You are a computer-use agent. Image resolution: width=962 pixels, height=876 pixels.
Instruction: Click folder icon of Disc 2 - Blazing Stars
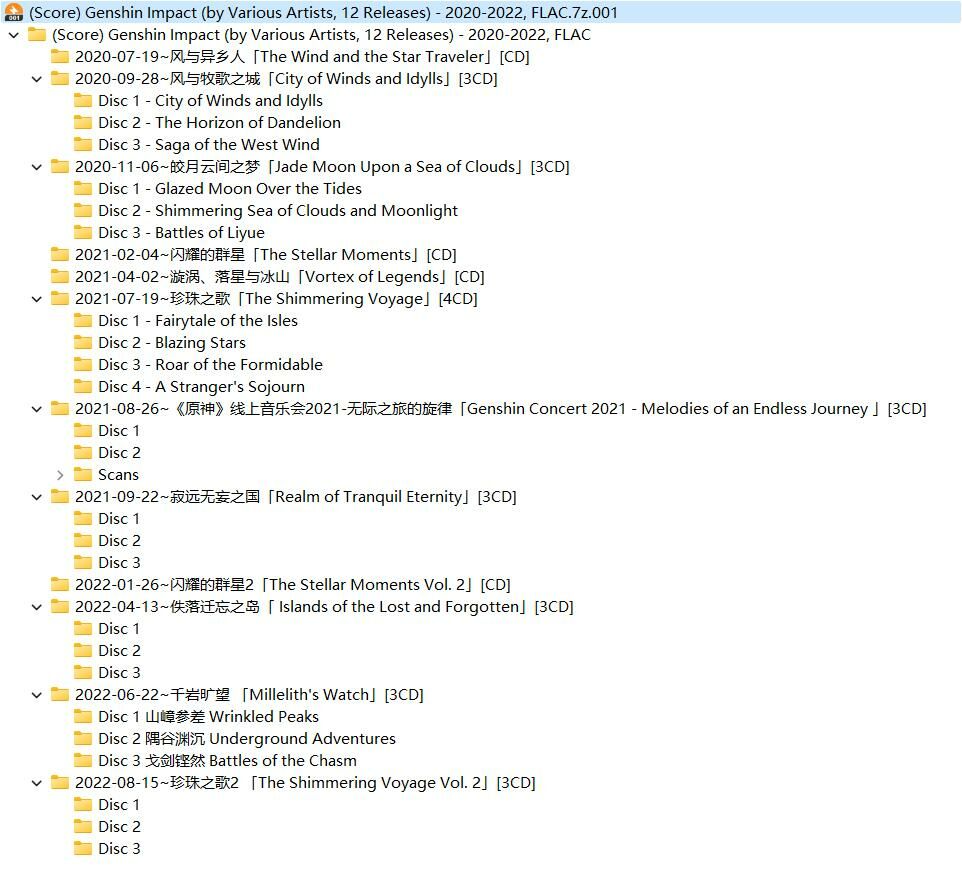pos(83,343)
